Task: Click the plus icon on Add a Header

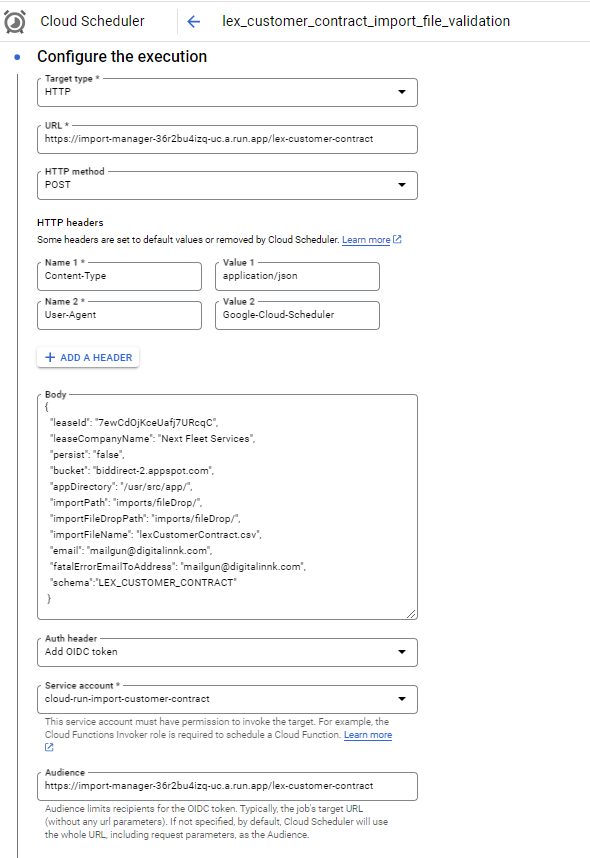Action: [x=50, y=357]
